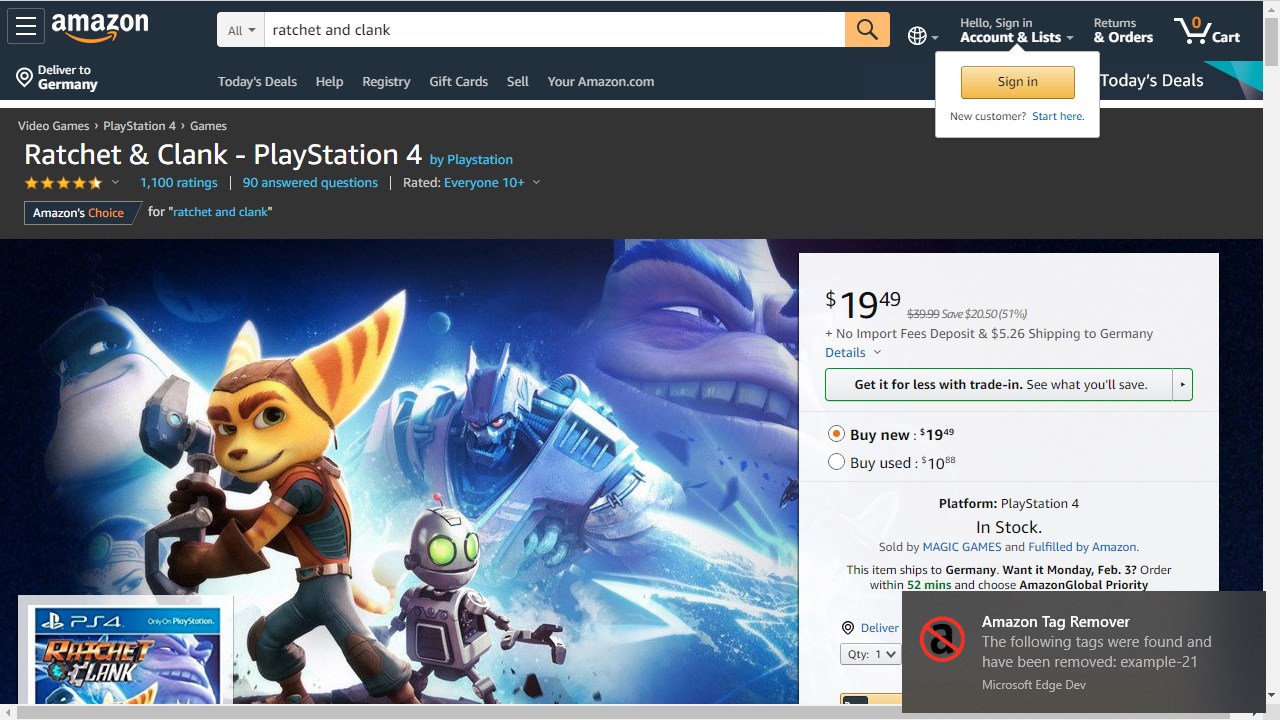Click the Amazon Tag Remover notification icon
Screen dimensions: 1280x720
[942, 639]
